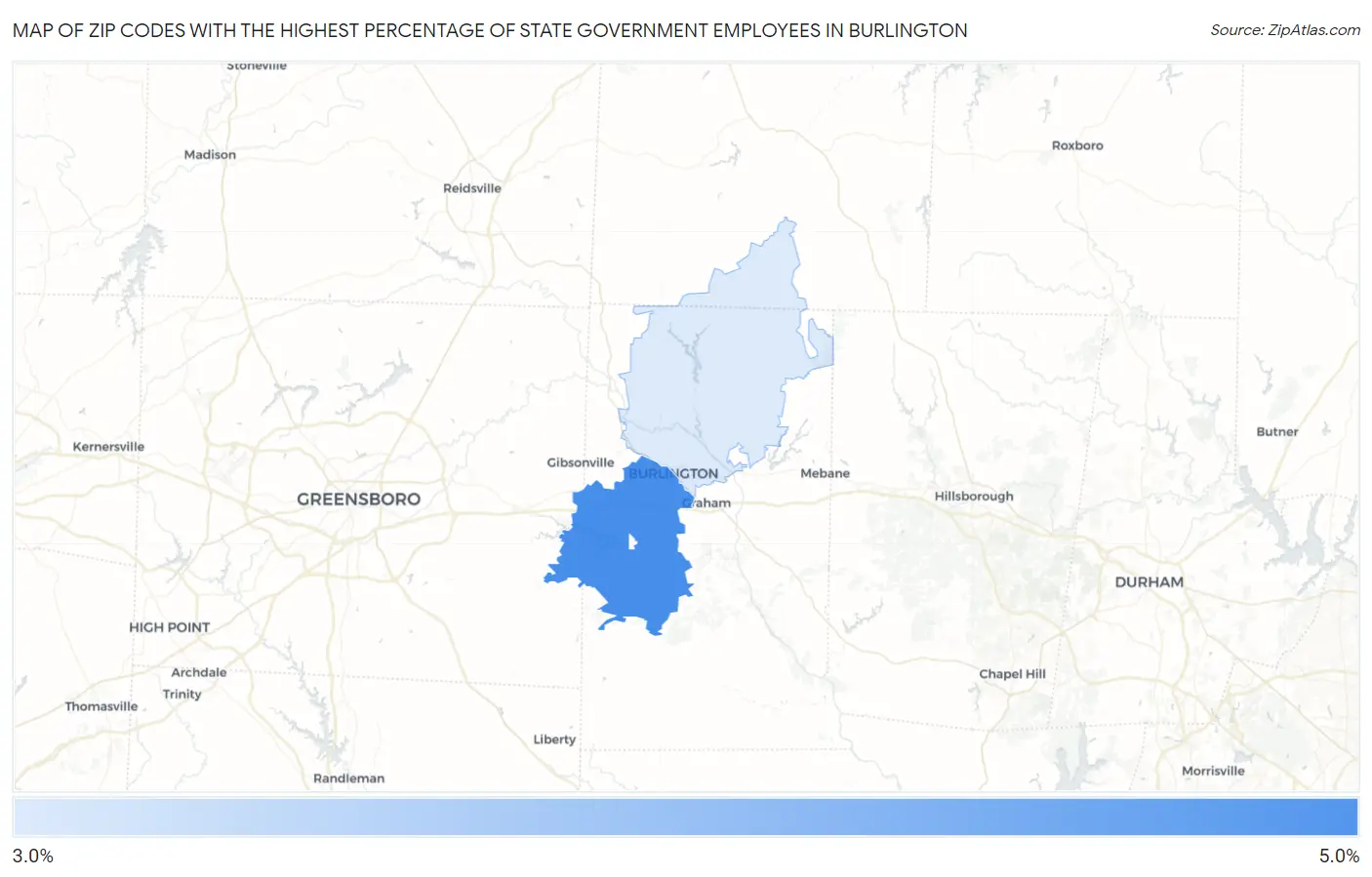Click the Hillsborough label
Screen dimensions: 1372x877
[974, 496]
